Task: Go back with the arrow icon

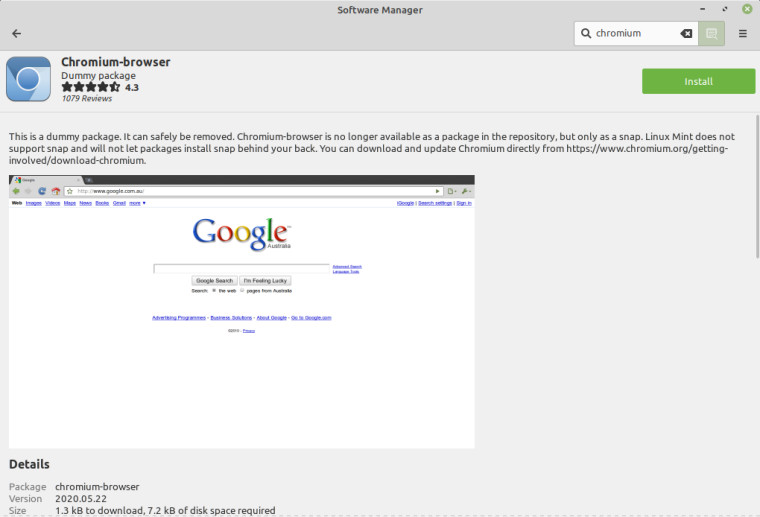Action: point(16,33)
